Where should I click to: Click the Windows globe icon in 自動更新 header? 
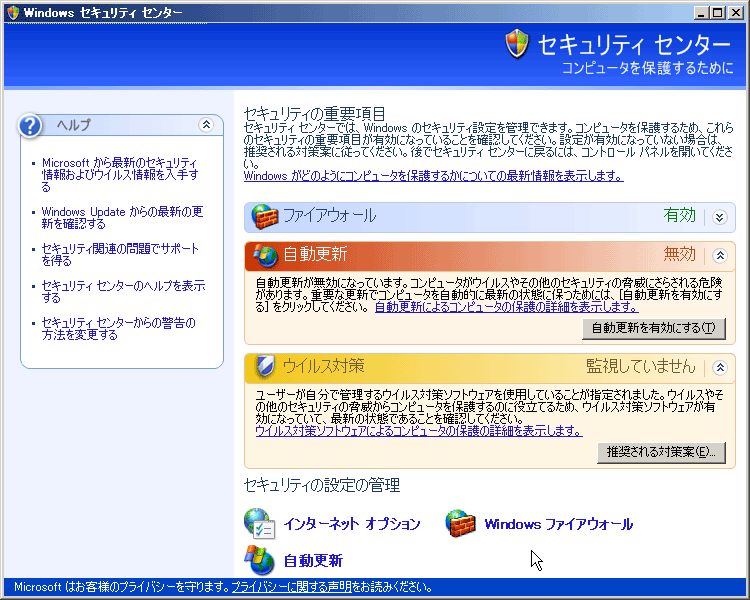265,256
